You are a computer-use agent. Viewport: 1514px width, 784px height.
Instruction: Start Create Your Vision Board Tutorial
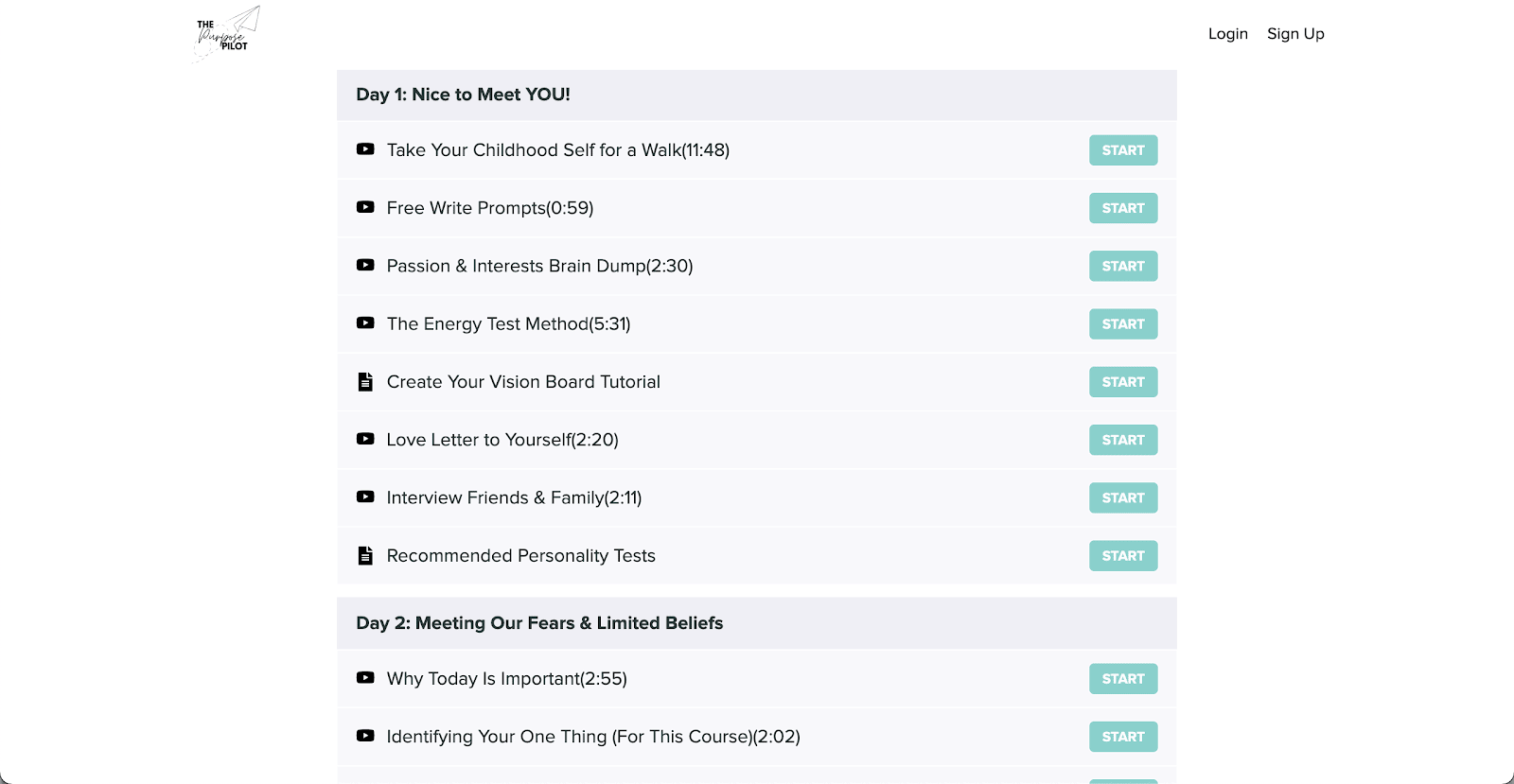(x=1123, y=382)
